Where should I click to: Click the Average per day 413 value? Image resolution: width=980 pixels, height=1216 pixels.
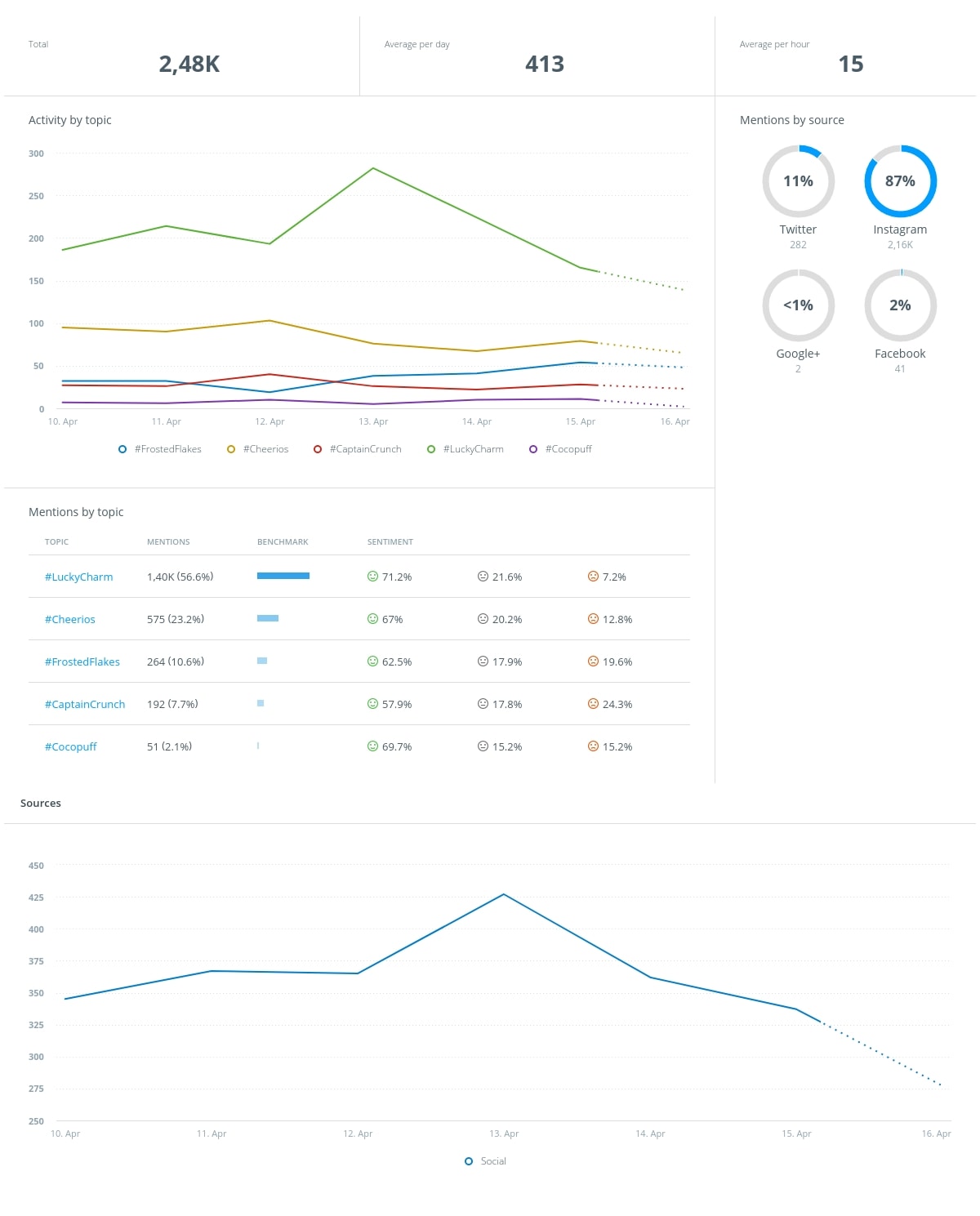545,65
